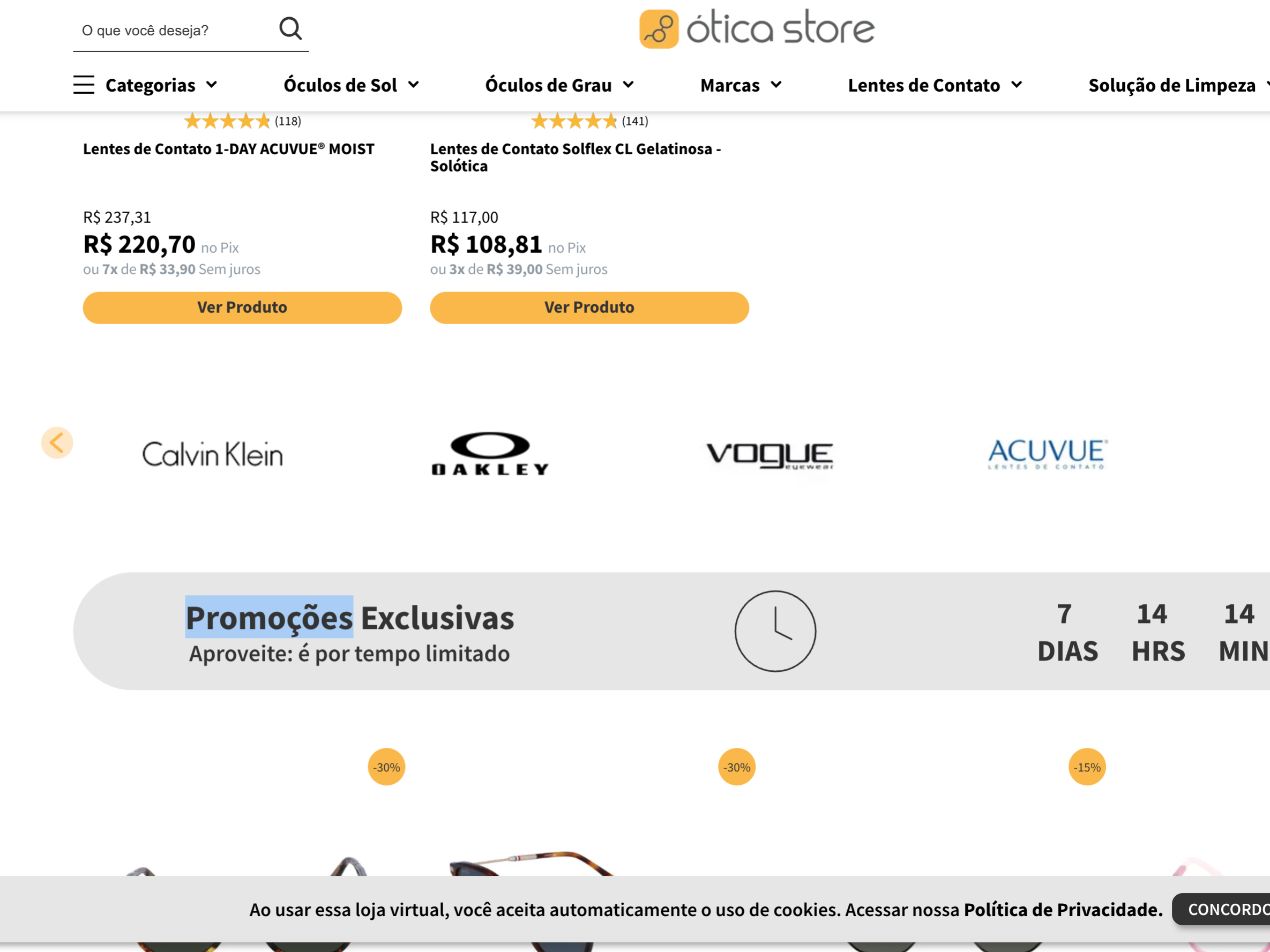Click the left carousel arrow beside Calvin Klein
Screen dimensions: 1270x952
[57, 443]
